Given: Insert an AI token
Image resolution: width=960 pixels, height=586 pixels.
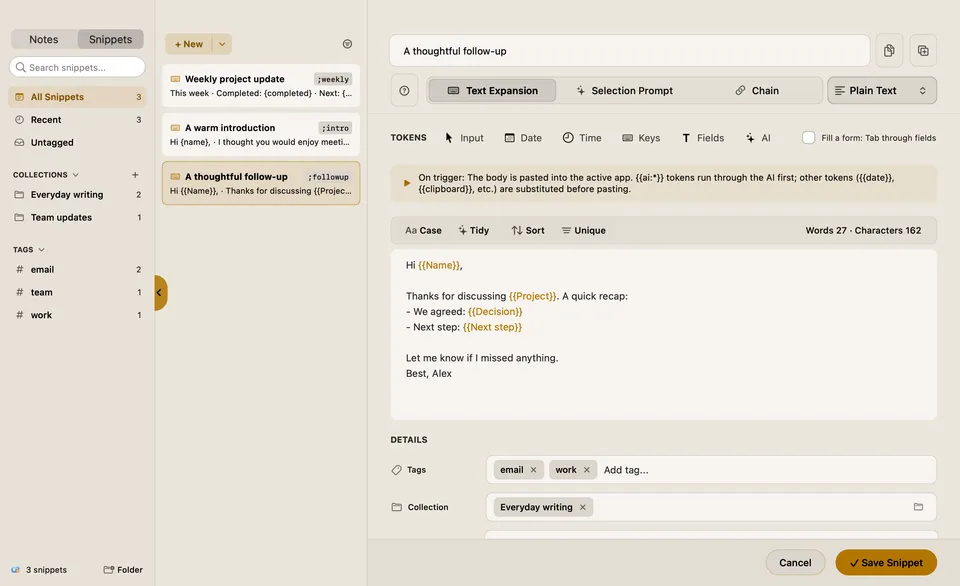Looking at the screenshot, I should point(758,138).
